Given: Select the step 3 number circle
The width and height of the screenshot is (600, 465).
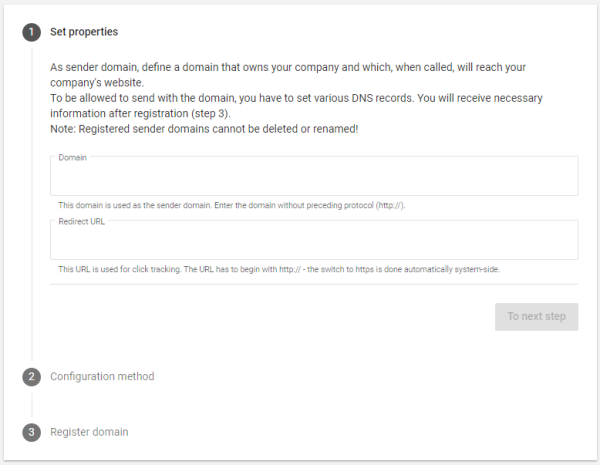Looking at the screenshot, I should coord(31,432).
